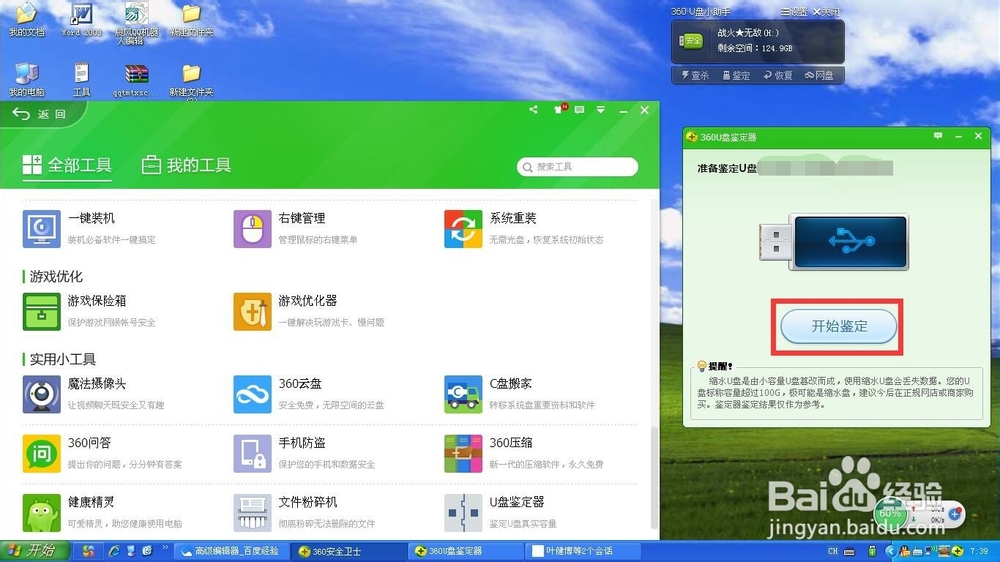Screen dimensions: 1000x562
Task: Open the 手机防盗 phone lock icon
Action: coord(252,454)
